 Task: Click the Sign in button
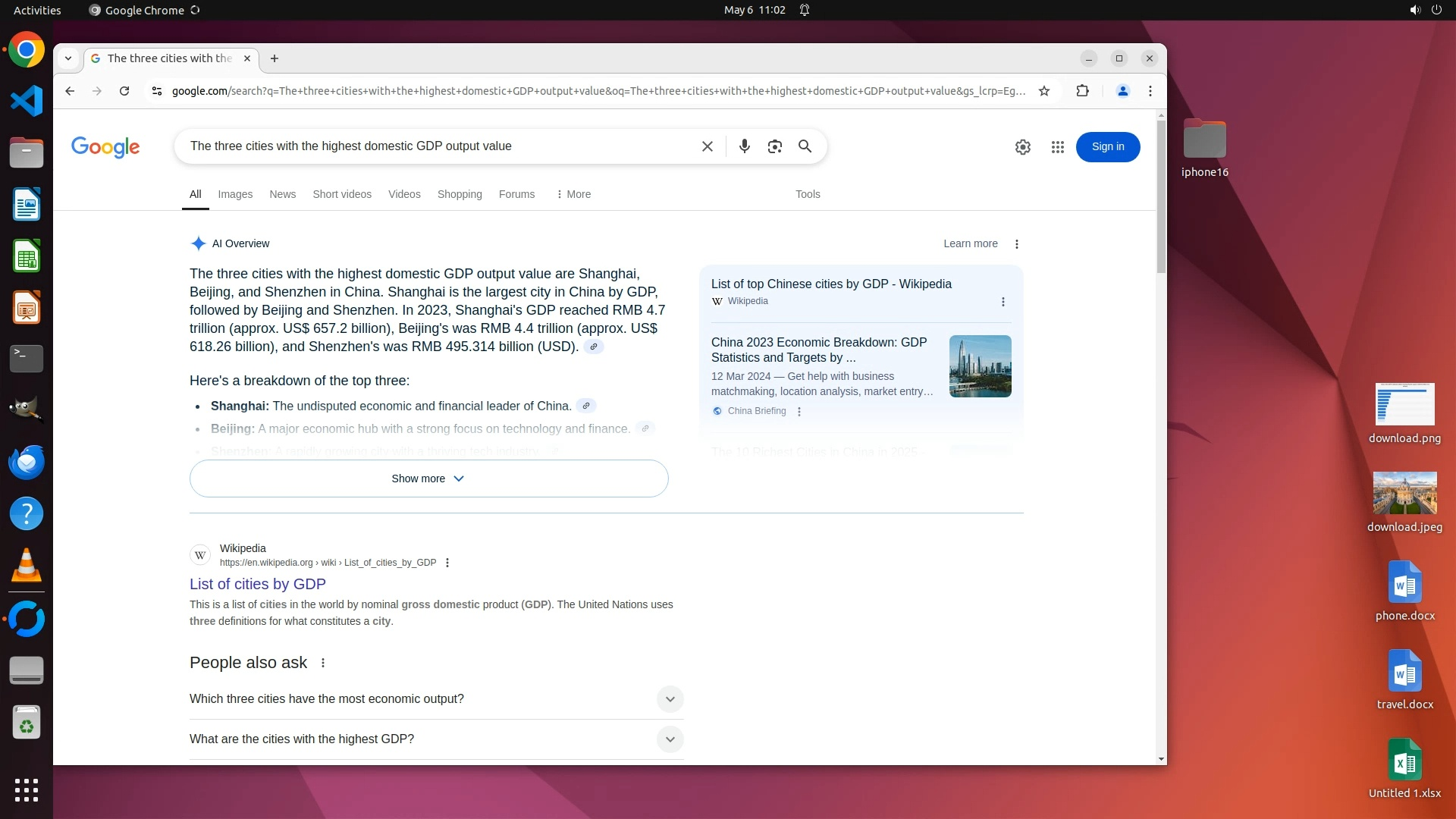click(1107, 147)
